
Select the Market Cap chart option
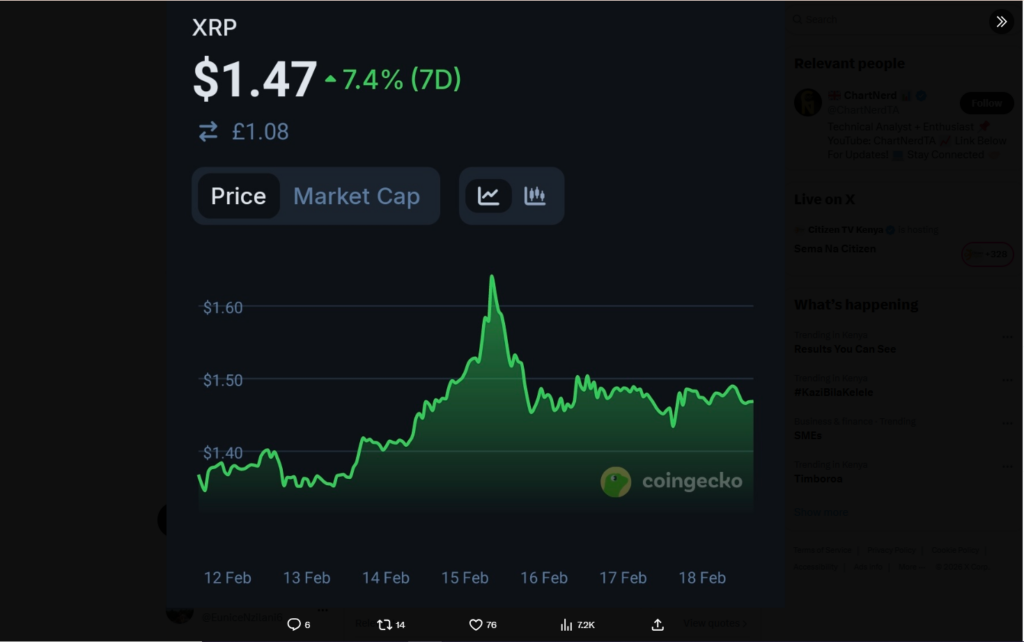[356, 196]
